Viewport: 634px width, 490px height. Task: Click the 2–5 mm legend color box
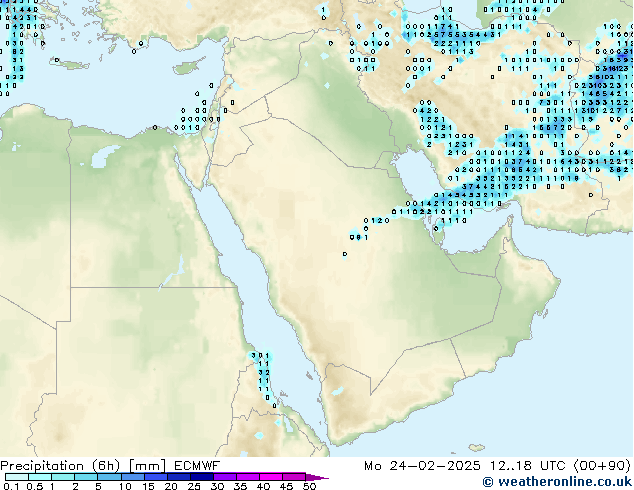click(x=86, y=477)
